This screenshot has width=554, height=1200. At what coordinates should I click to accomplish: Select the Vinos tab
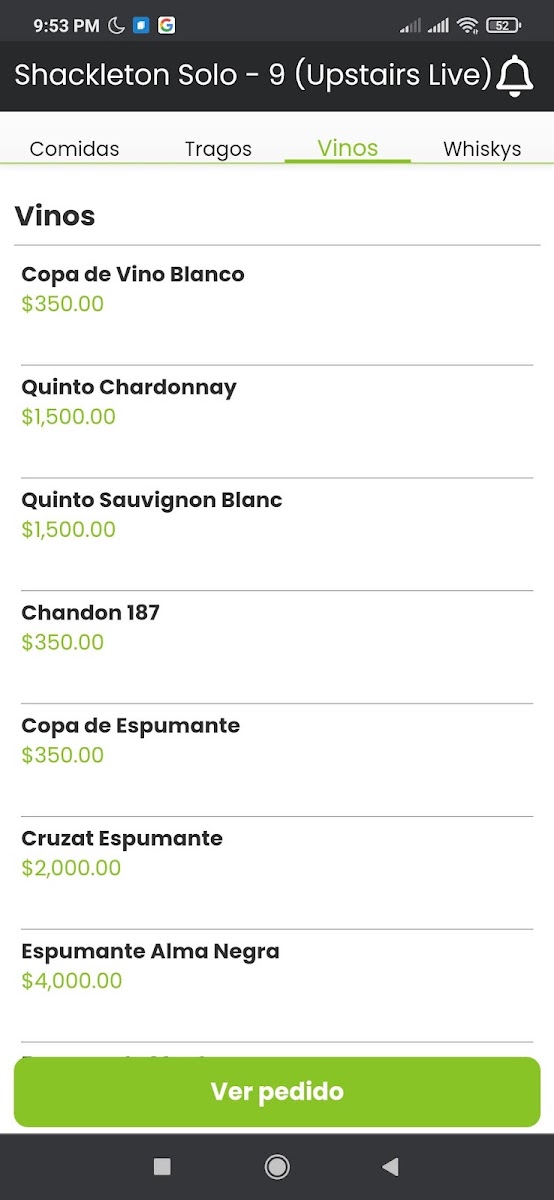[348, 148]
